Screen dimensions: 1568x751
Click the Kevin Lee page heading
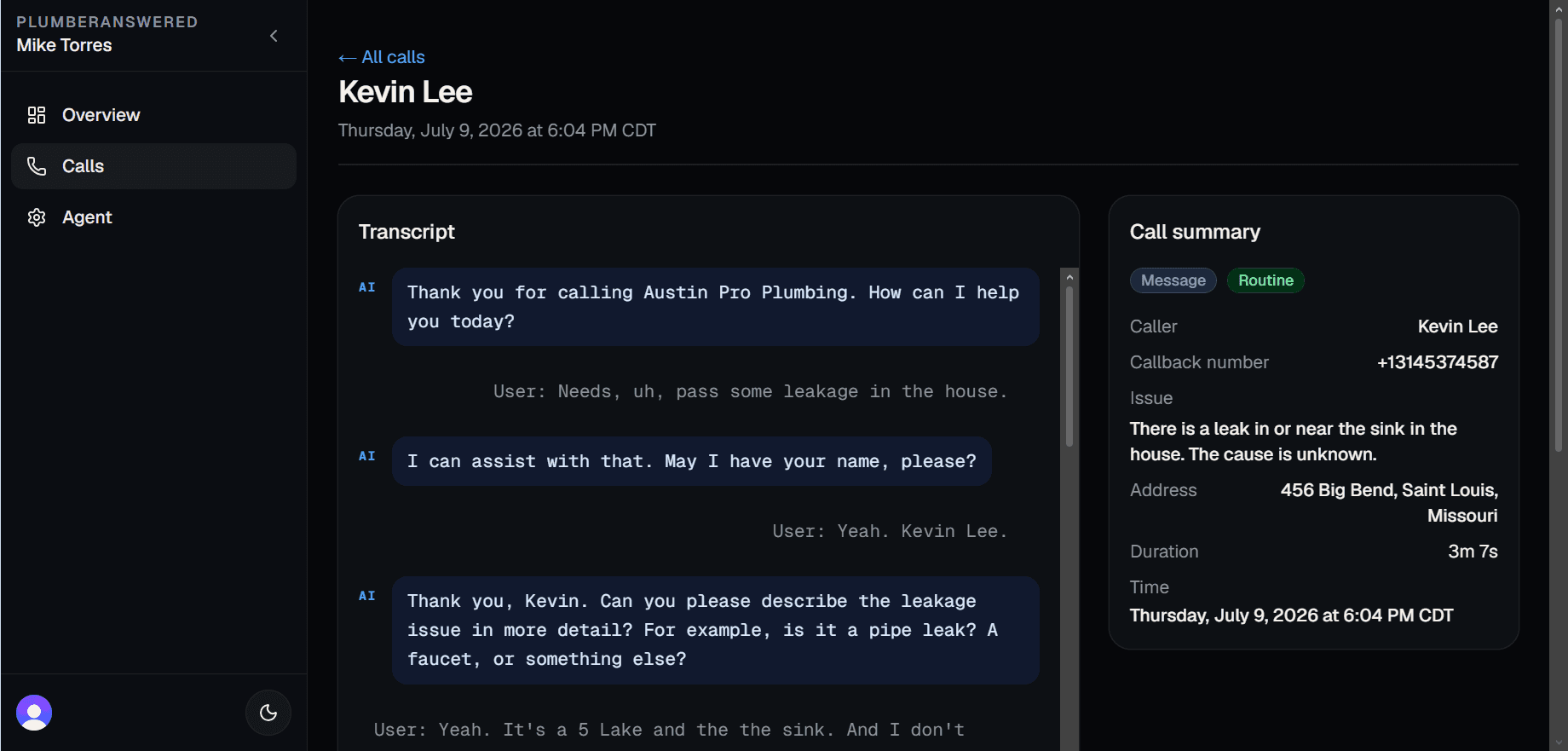[406, 92]
